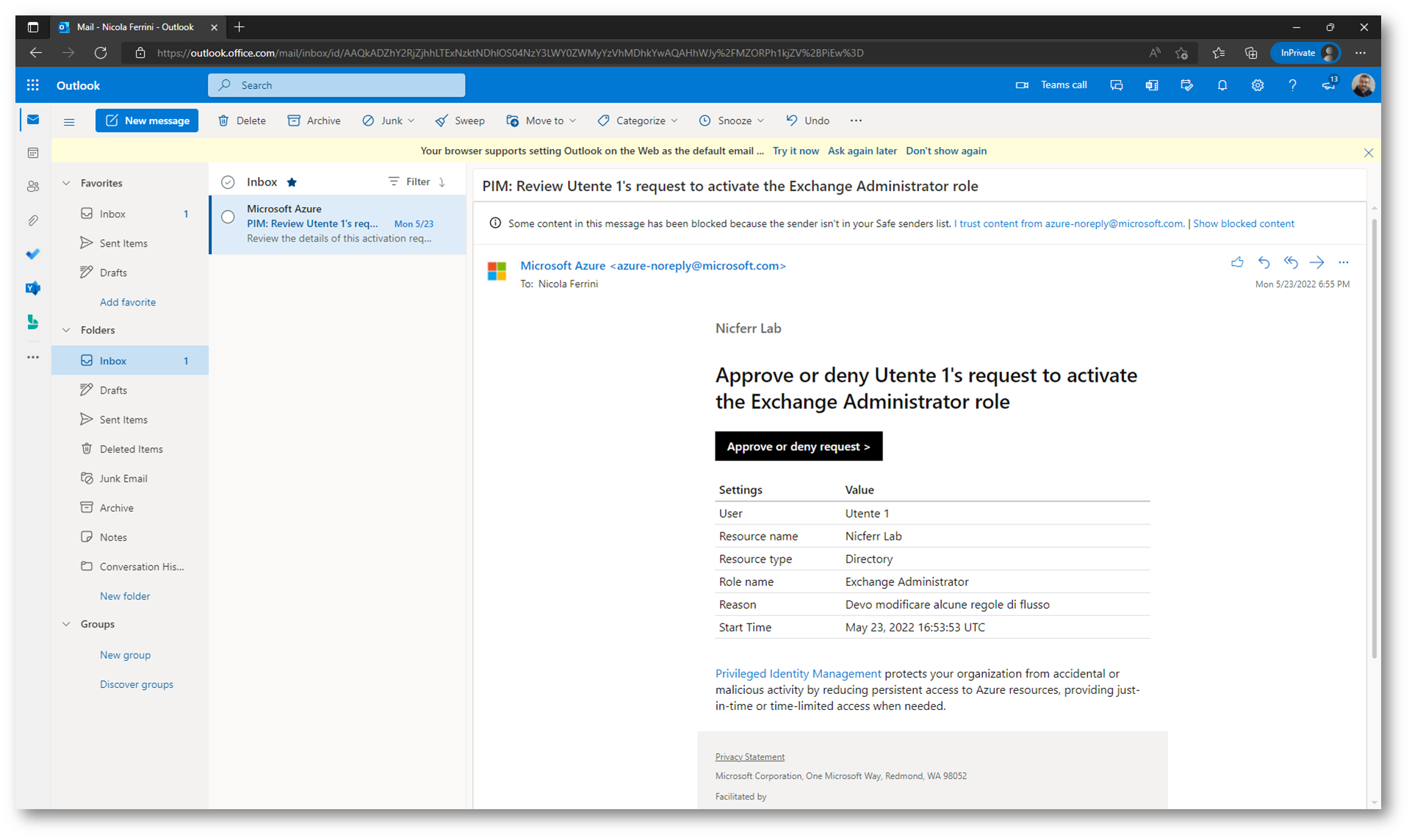Change sort order arrow next to Filter
Screen dimensions: 1412x840
point(442,182)
